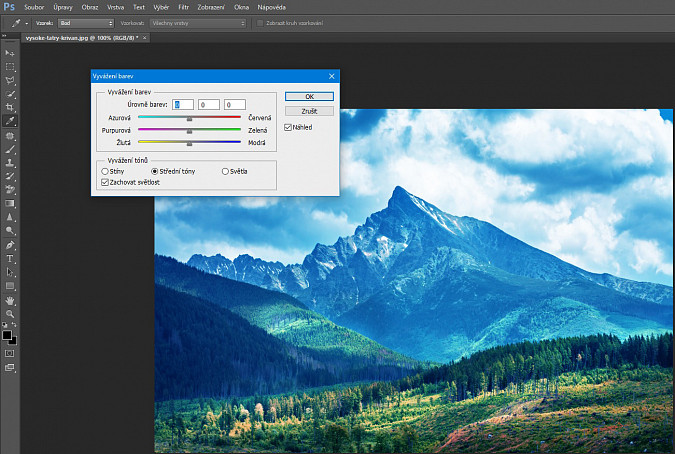Select the Hand tool
The width and height of the screenshot is (675, 454).
point(9,300)
